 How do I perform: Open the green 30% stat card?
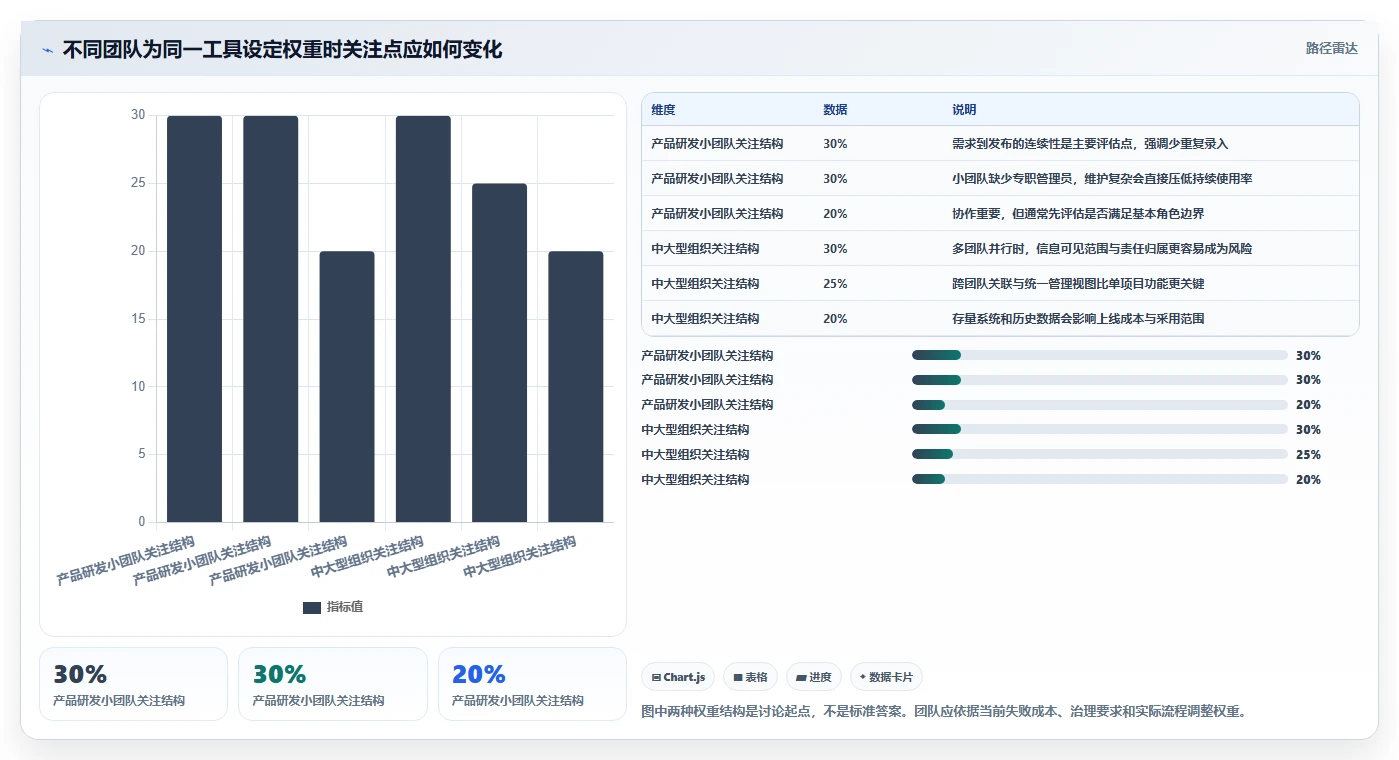333,684
